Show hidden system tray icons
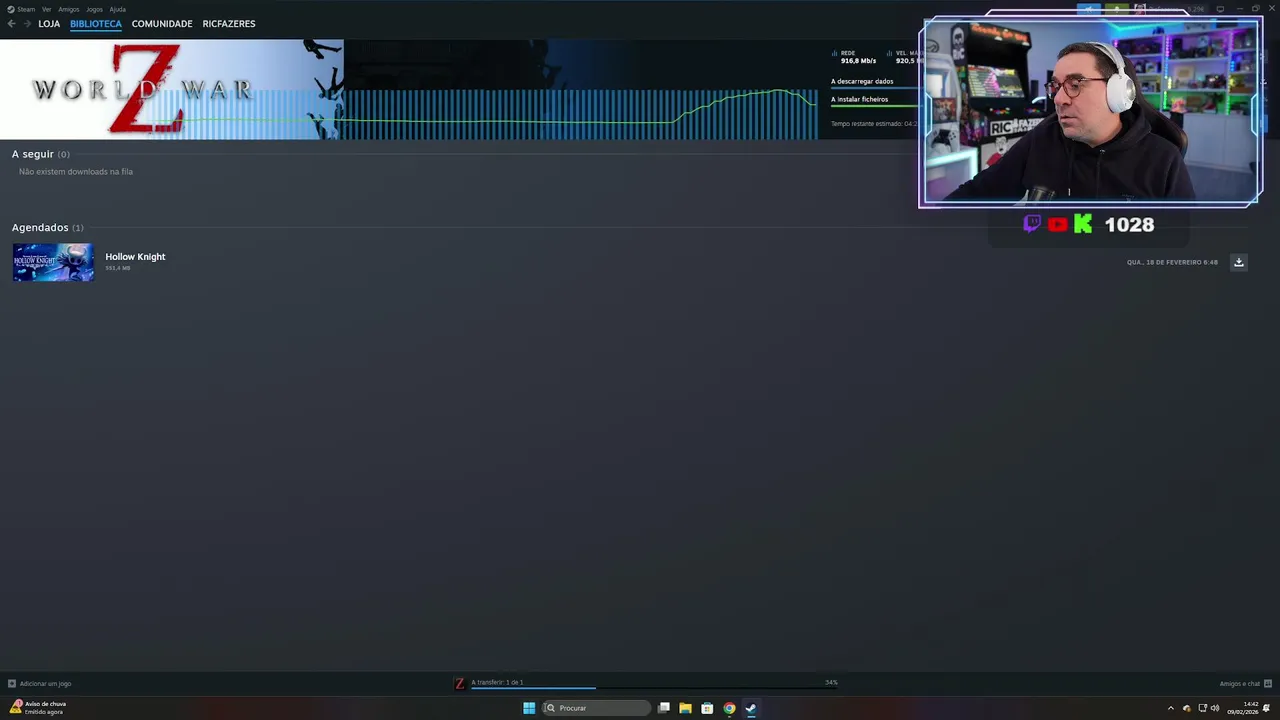 (1171, 708)
